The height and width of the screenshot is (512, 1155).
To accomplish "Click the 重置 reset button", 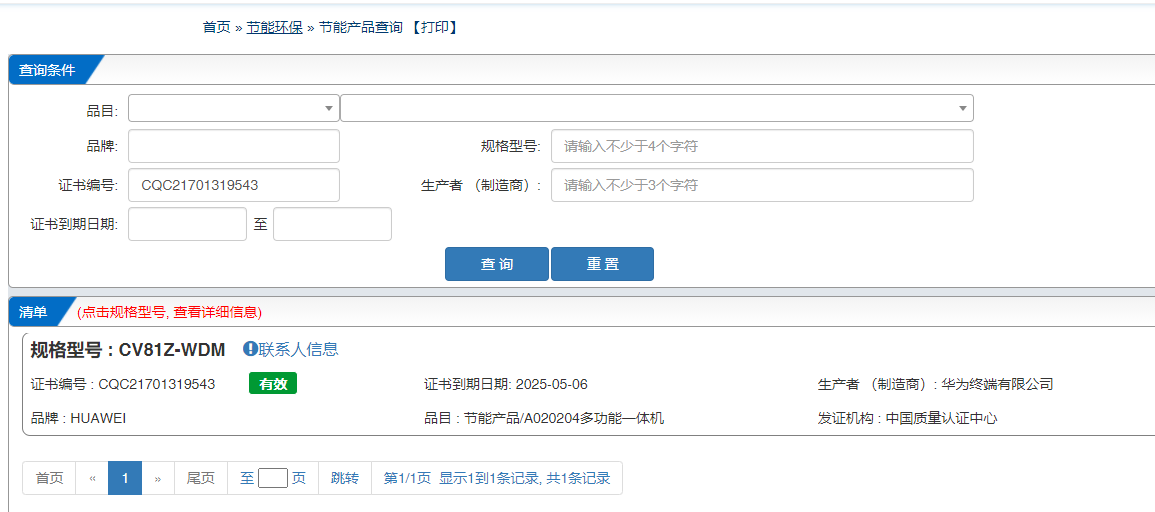I will [x=602, y=264].
